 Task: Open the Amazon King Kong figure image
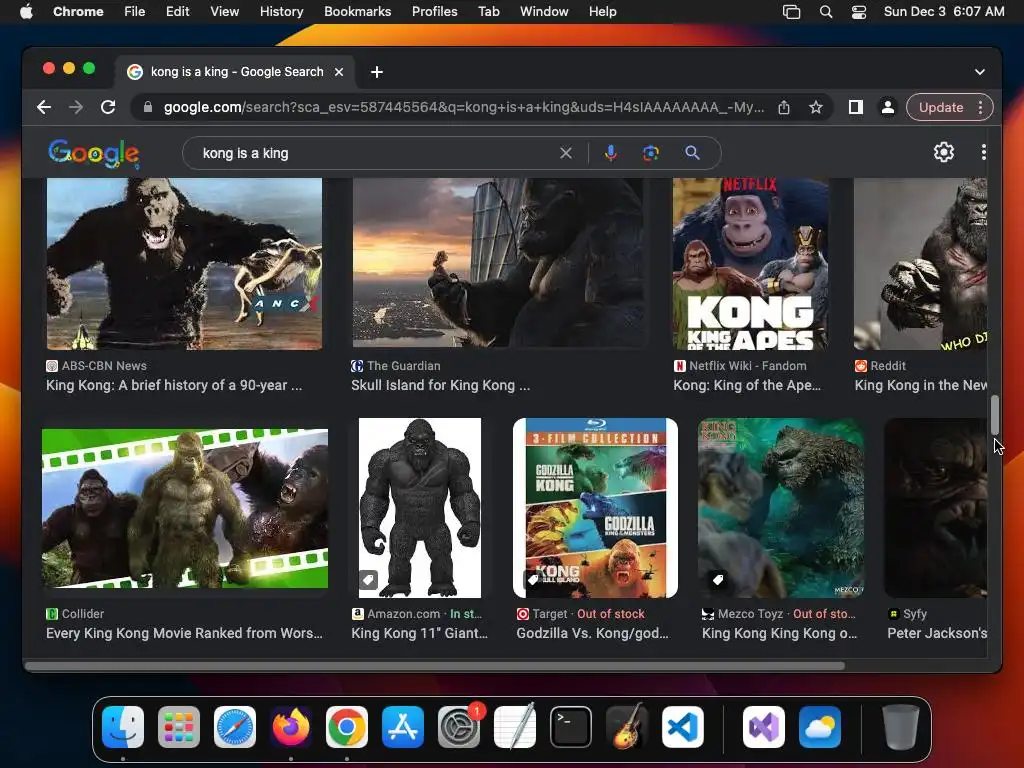point(420,507)
